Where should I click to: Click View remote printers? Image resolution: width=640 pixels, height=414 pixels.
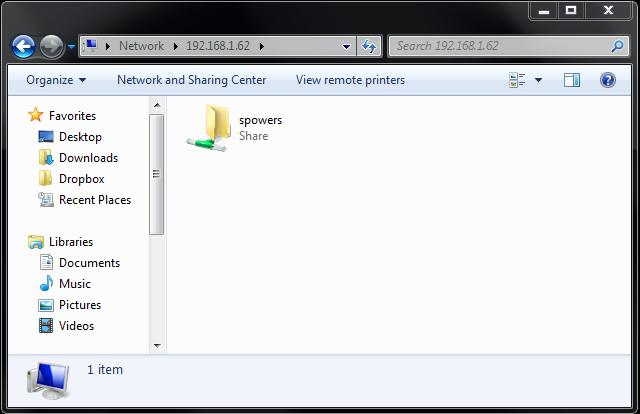click(x=350, y=80)
